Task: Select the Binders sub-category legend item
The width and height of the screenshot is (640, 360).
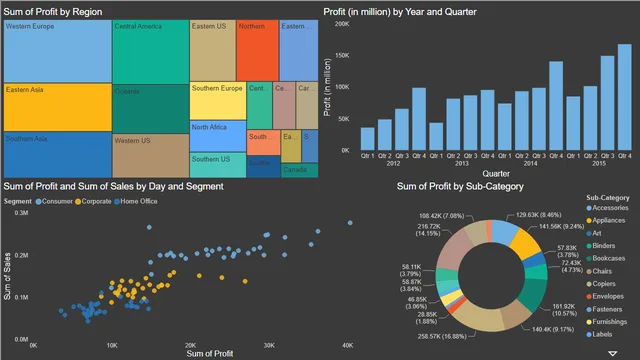Action: [x=600, y=246]
